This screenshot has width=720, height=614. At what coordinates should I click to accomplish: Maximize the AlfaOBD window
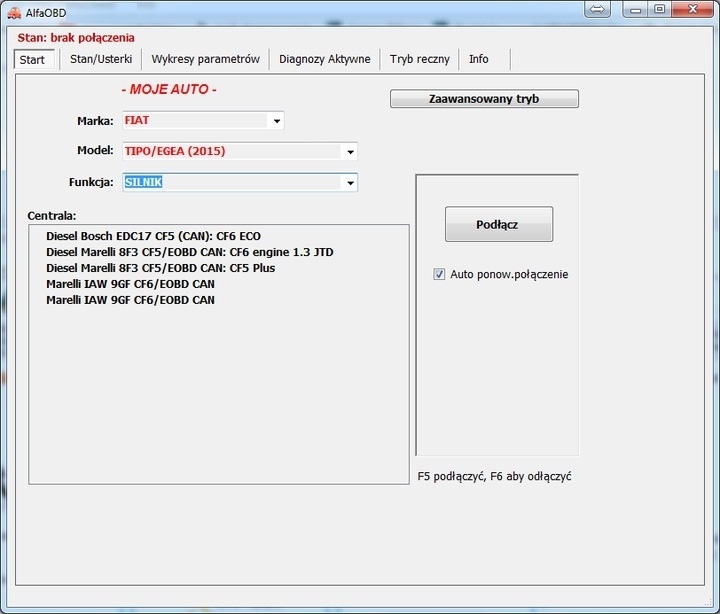coord(659,10)
